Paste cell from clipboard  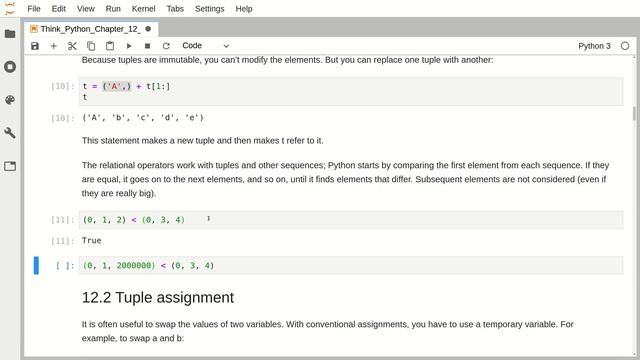(110, 46)
